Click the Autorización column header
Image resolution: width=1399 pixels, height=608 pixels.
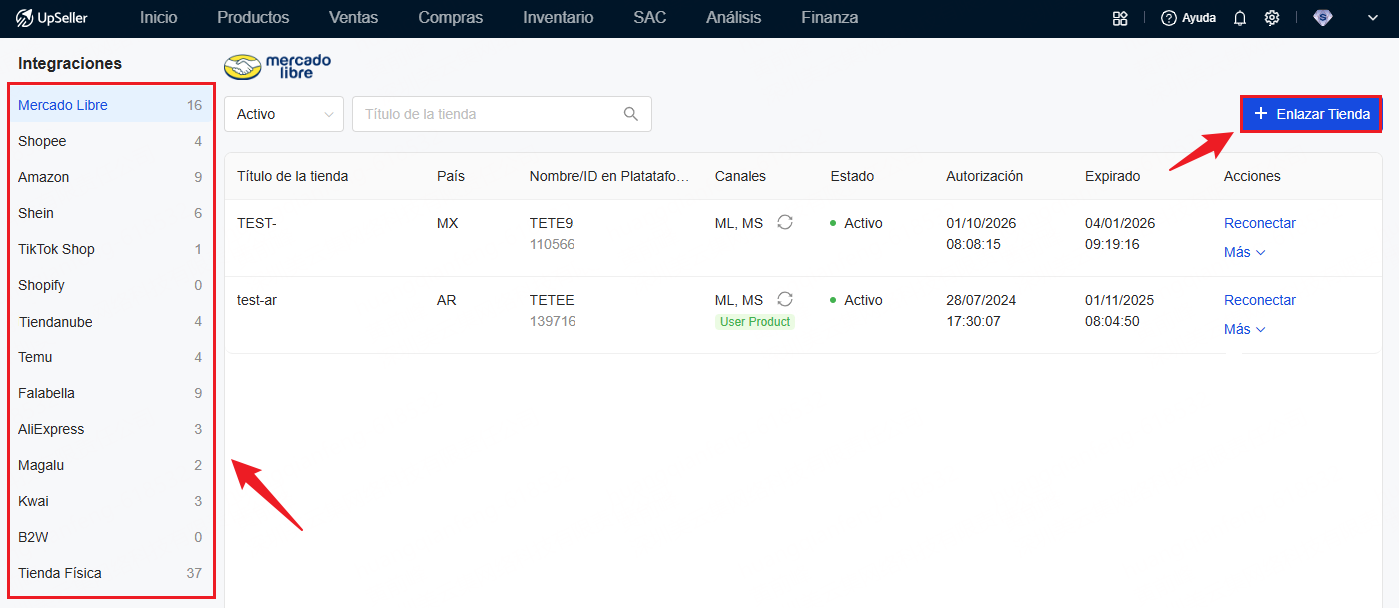tap(985, 176)
